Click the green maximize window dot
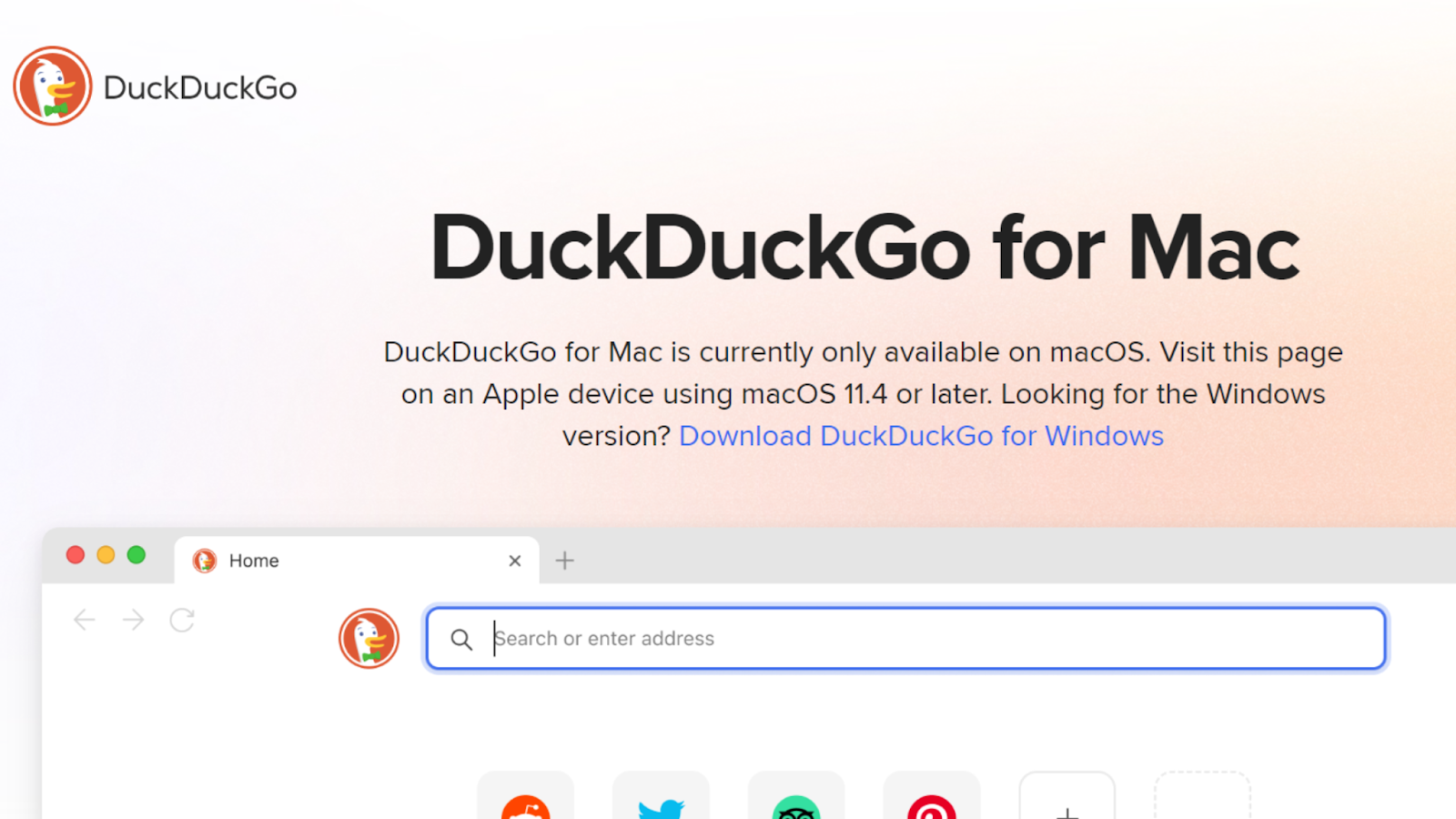The width and height of the screenshot is (1456, 819). click(136, 555)
